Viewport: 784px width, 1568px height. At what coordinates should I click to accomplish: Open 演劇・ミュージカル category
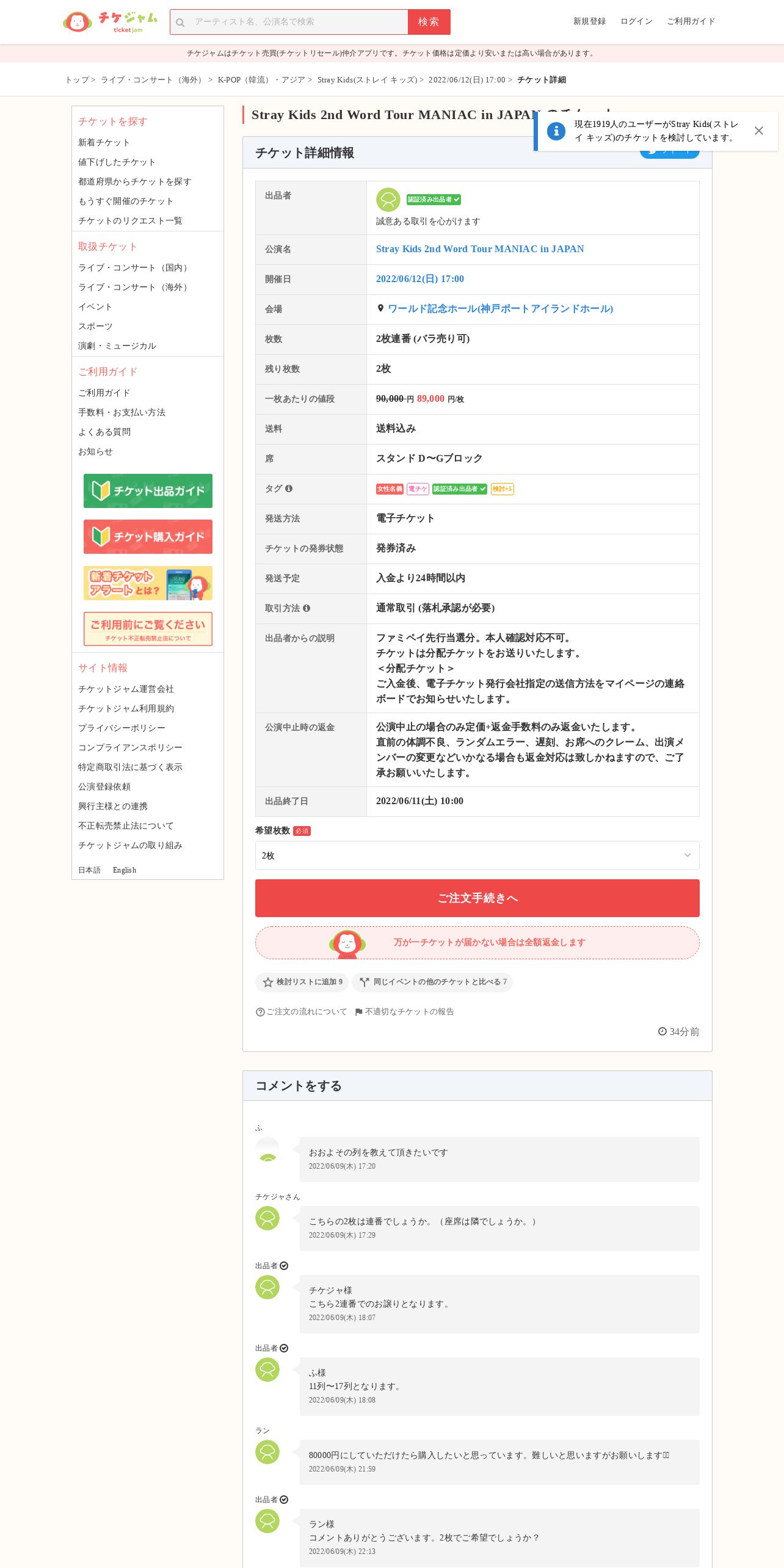click(x=117, y=346)
